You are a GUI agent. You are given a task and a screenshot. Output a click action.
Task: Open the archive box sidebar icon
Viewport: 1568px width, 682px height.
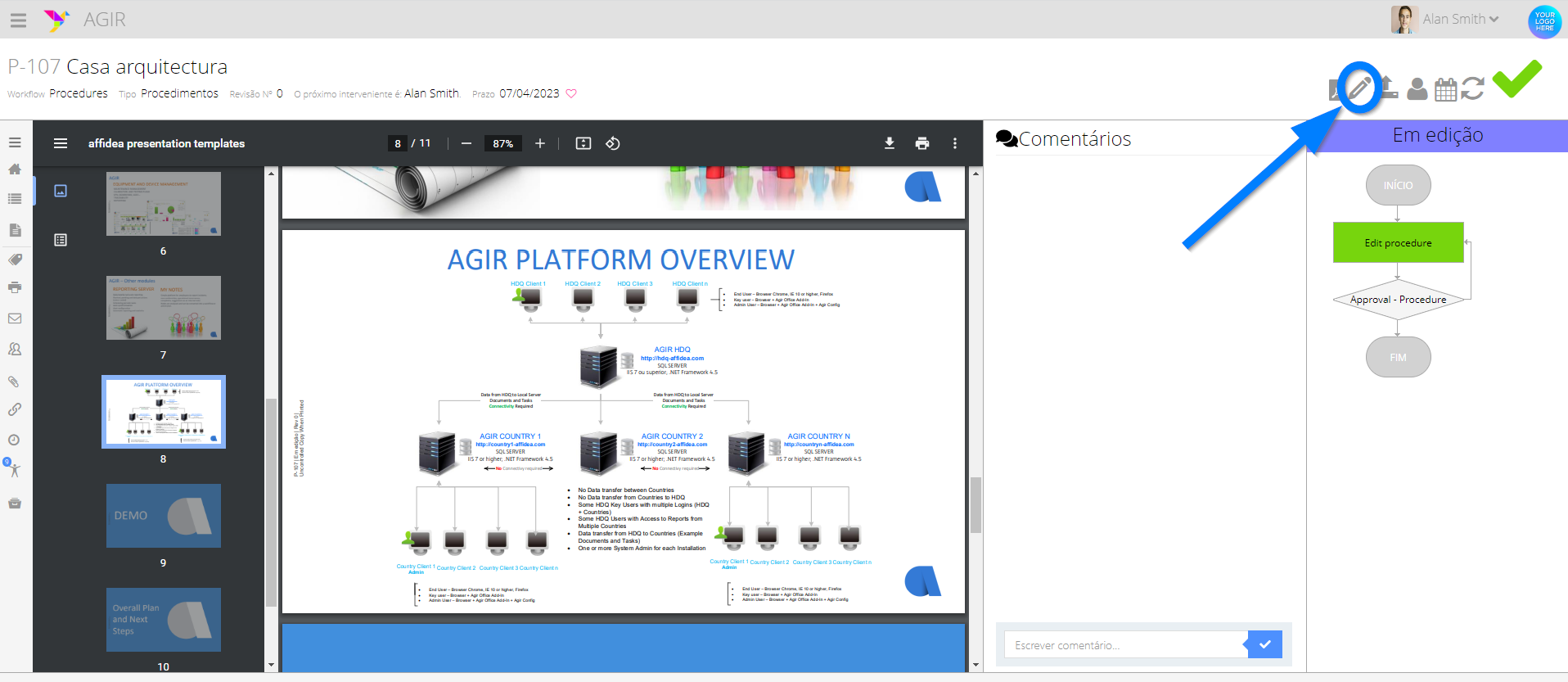click(x=15, y=504)
